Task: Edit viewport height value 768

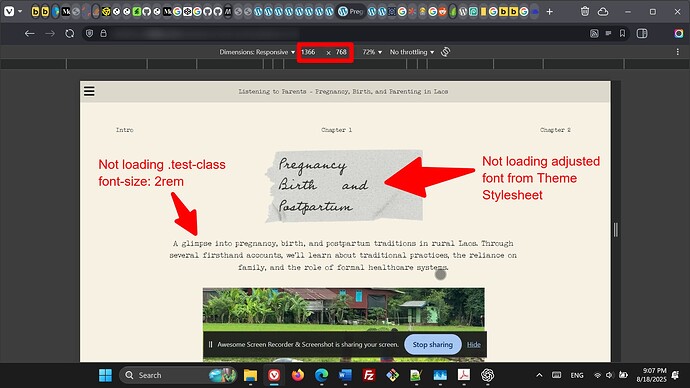Action: point(341,52)
